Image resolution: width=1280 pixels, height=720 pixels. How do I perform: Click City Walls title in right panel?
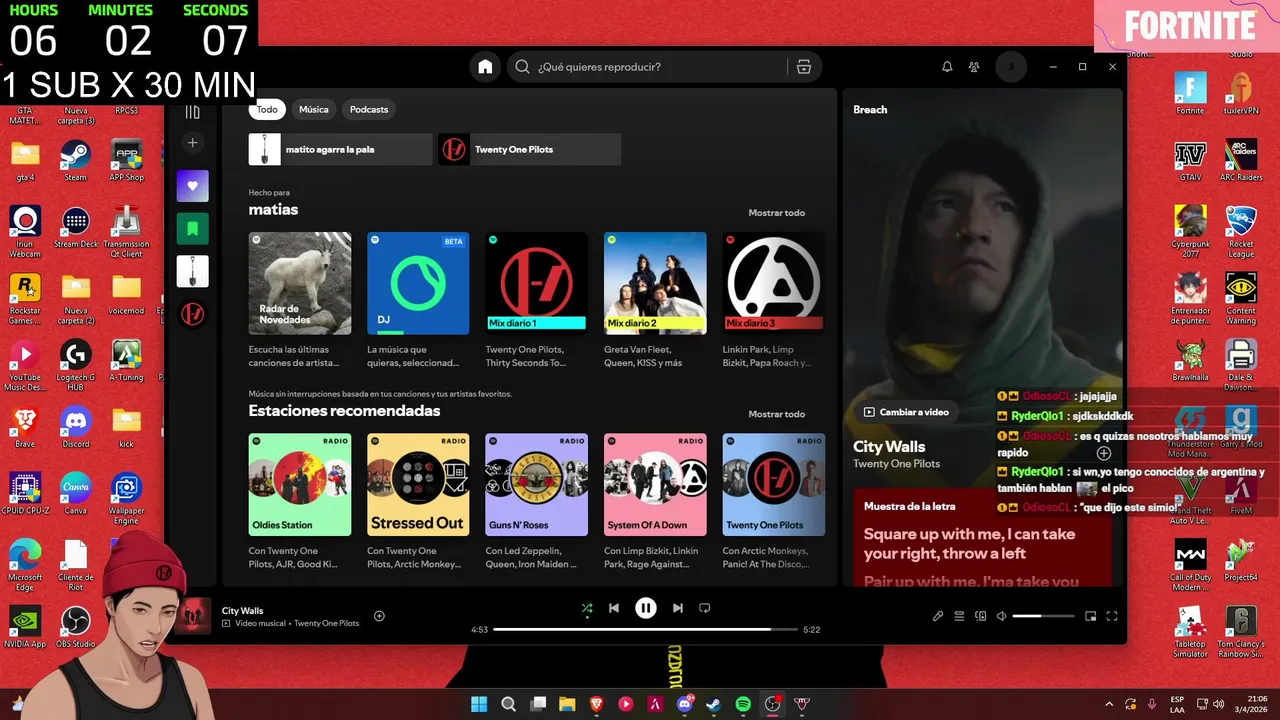point(889,447)
